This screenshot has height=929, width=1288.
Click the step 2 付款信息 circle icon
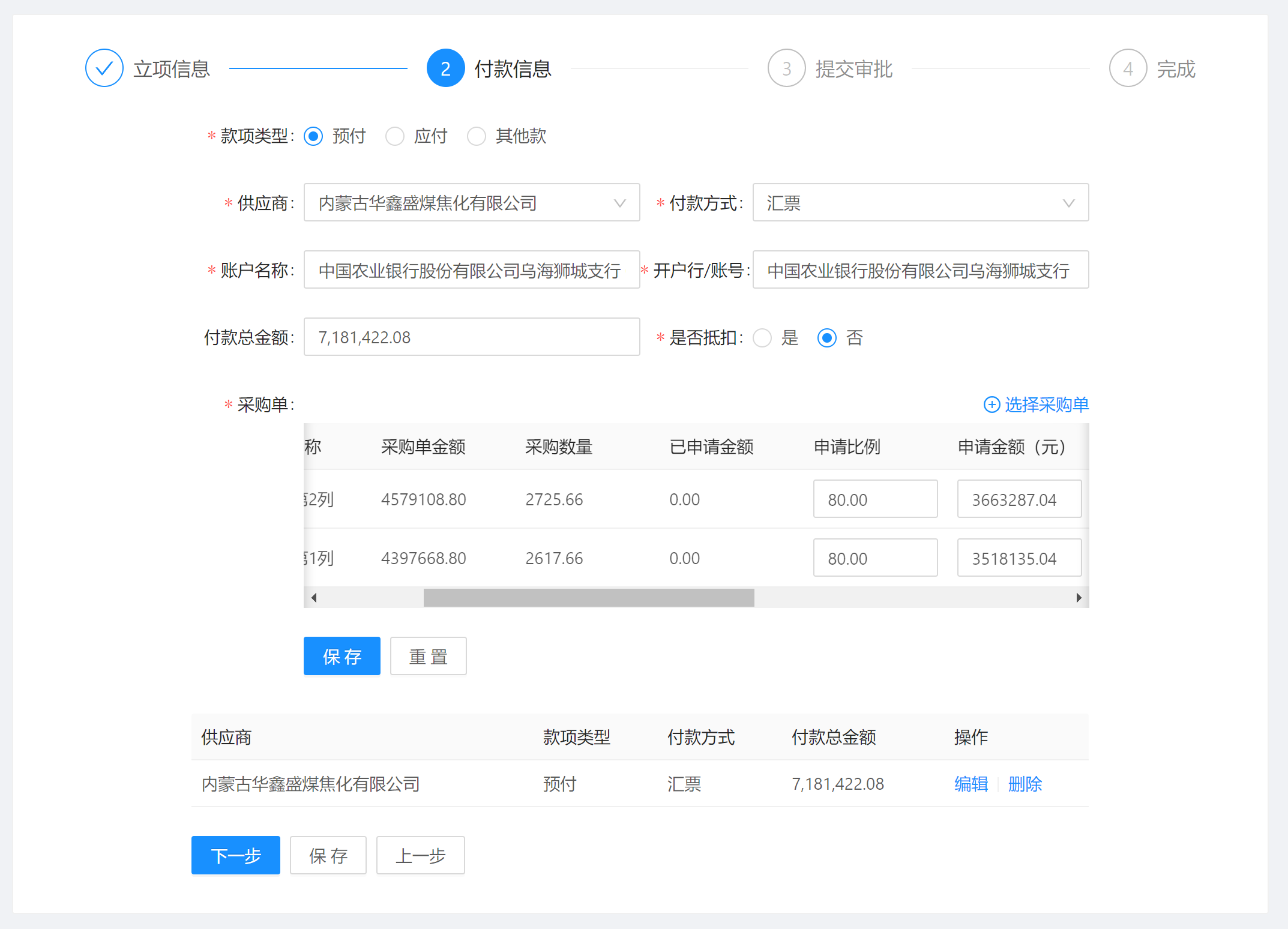445,68
